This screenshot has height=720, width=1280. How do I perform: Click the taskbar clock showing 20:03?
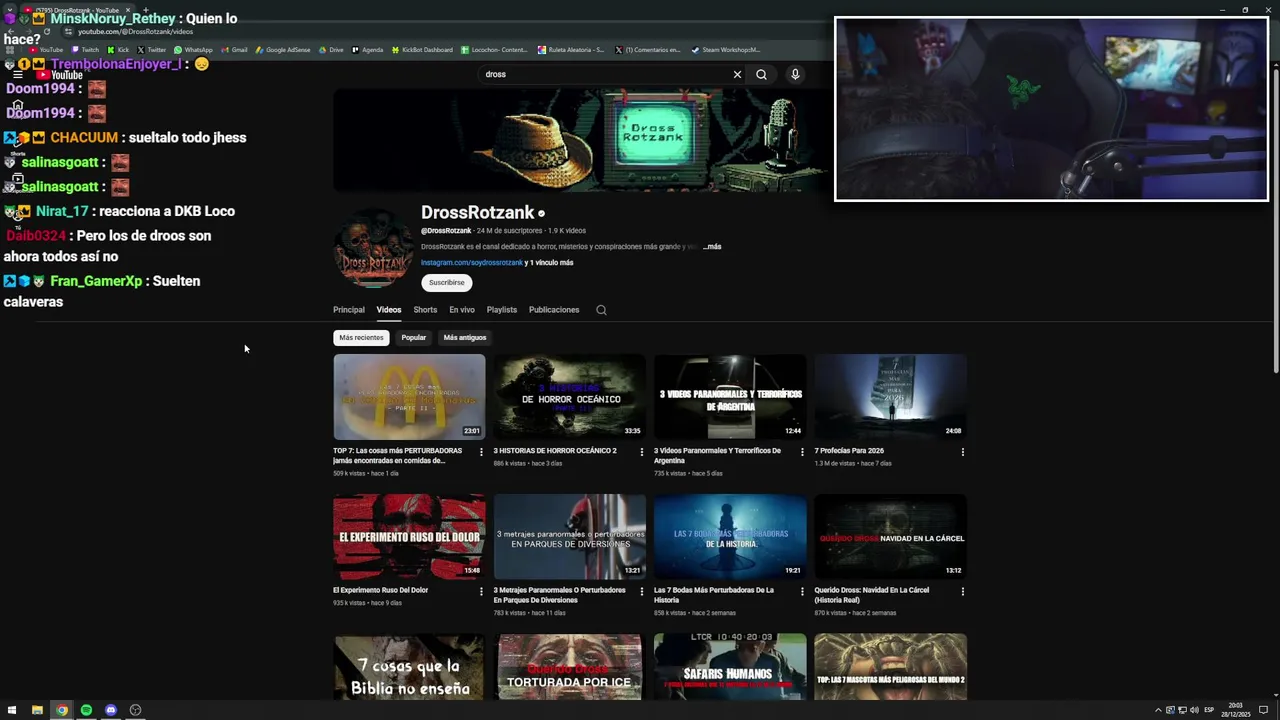point(1235,710)
